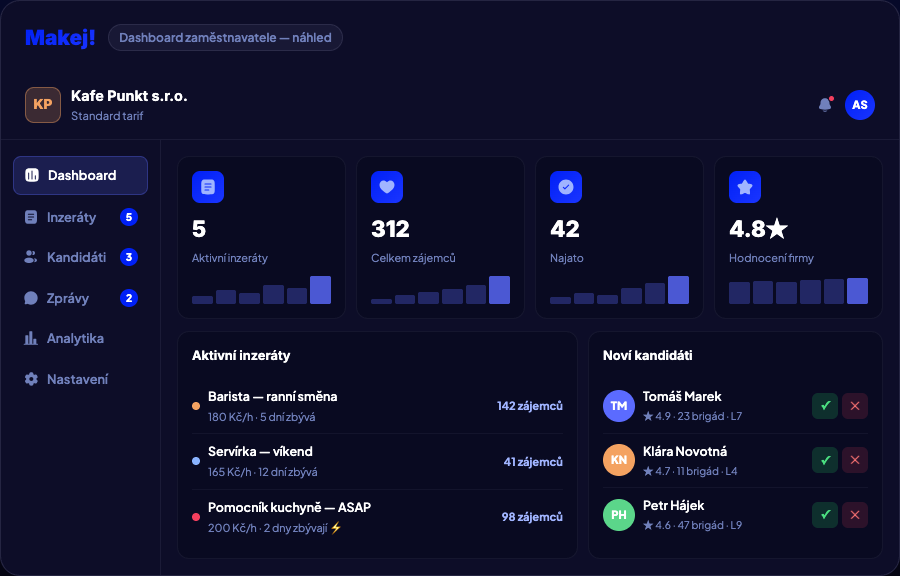Reject candidate Tomáš Marek with red X

pos(855,406)
